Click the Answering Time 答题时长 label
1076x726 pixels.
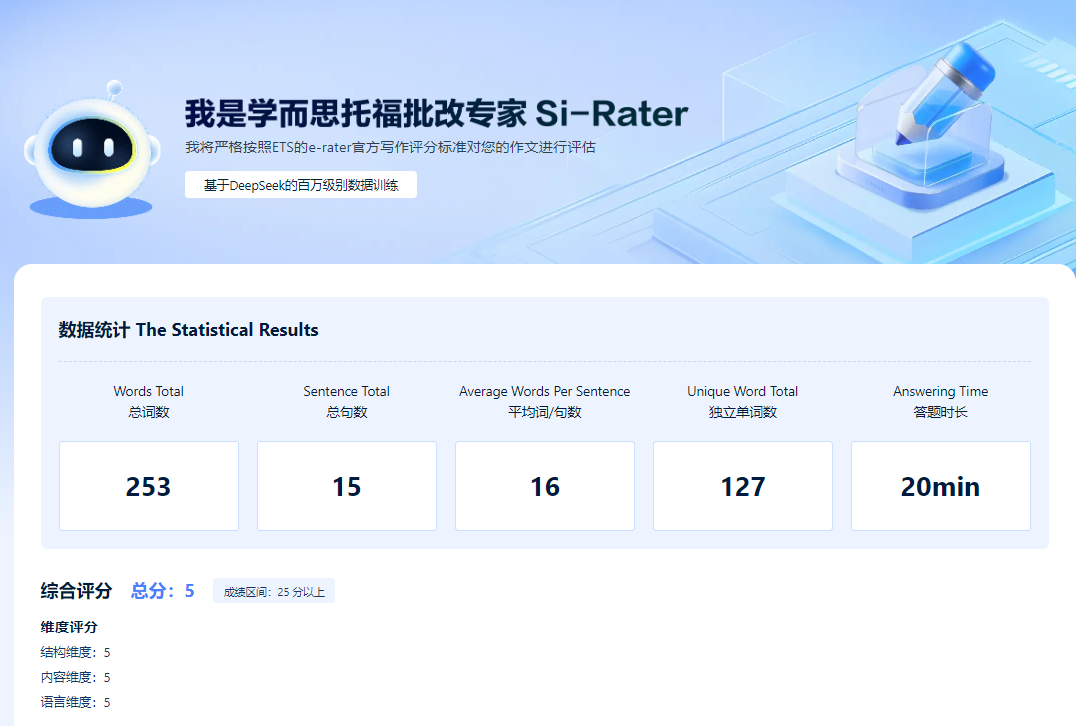coord(941,401)
